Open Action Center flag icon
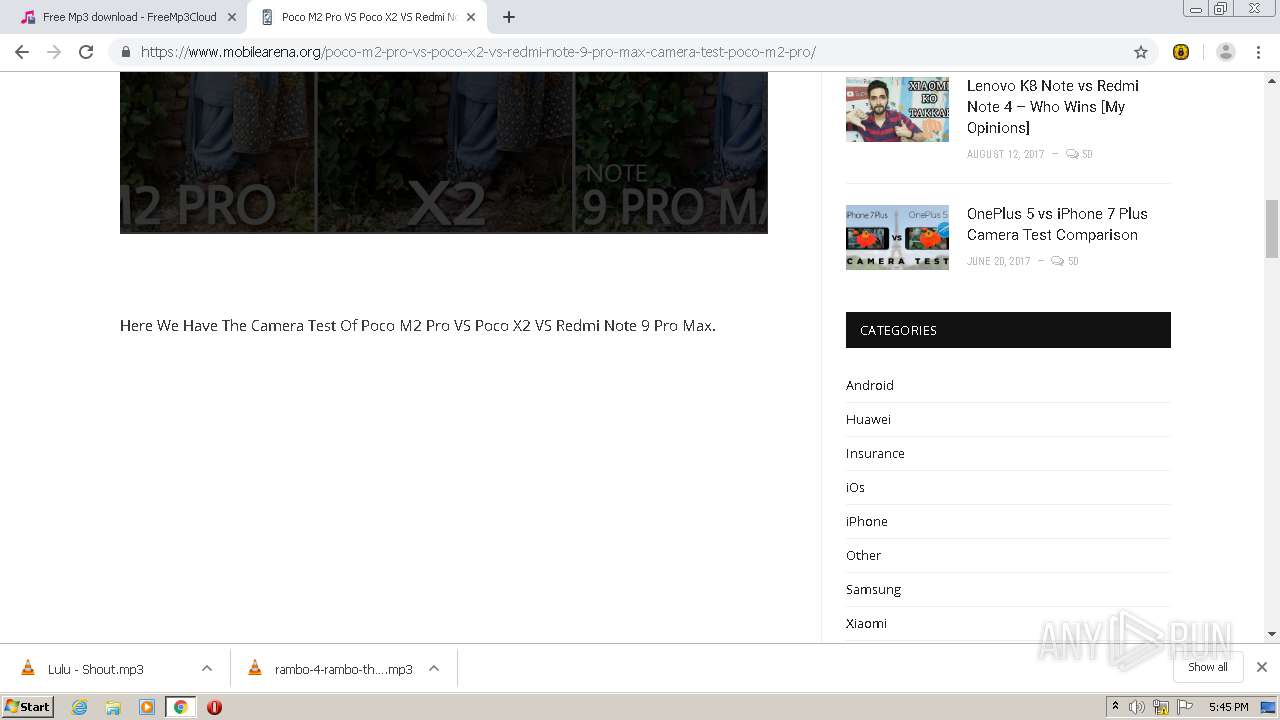 point(1185,707)
